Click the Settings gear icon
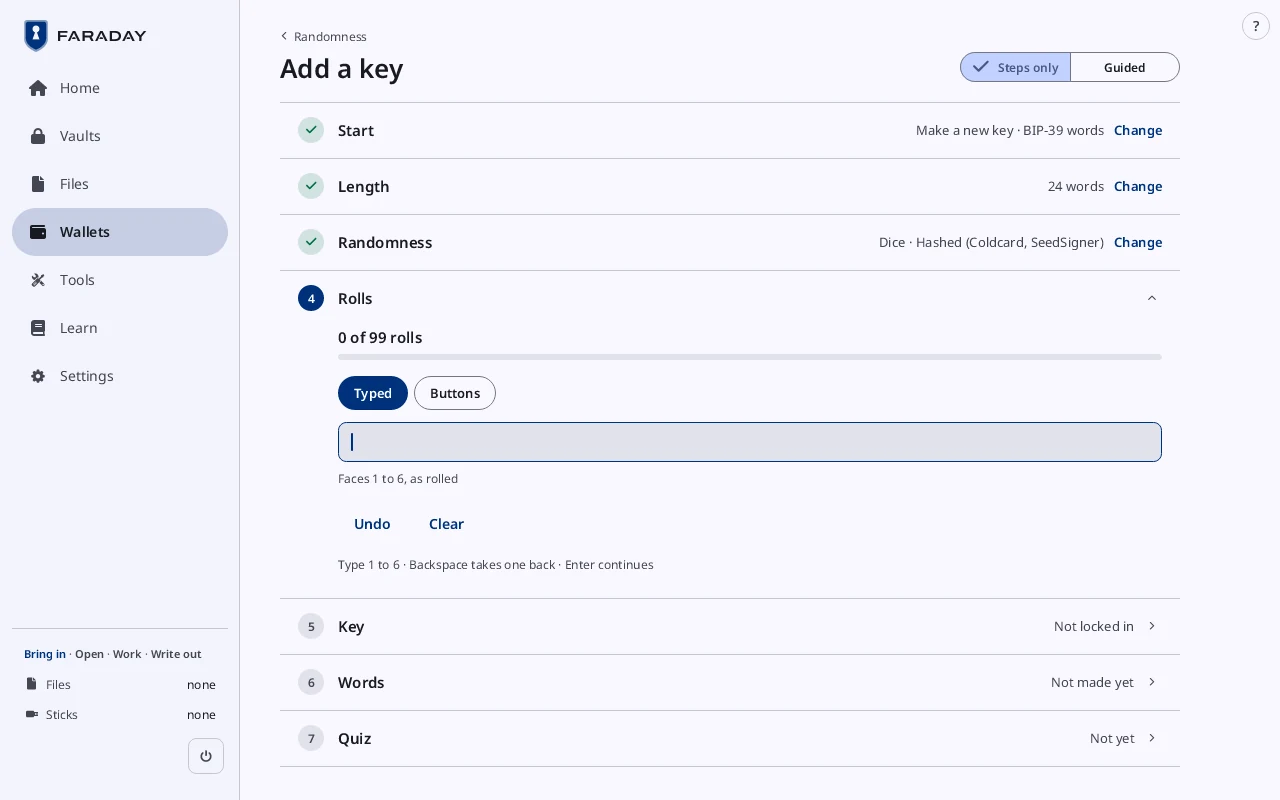The image size is (1280, 800). 38,376
